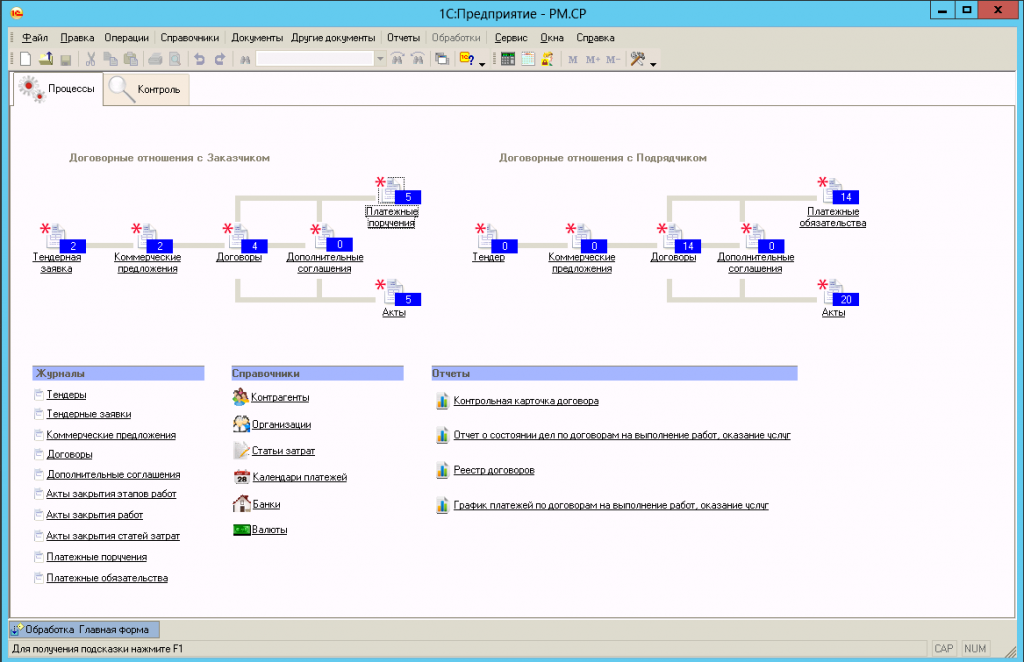Click the Copy toolbar icon

coord(111,59)
